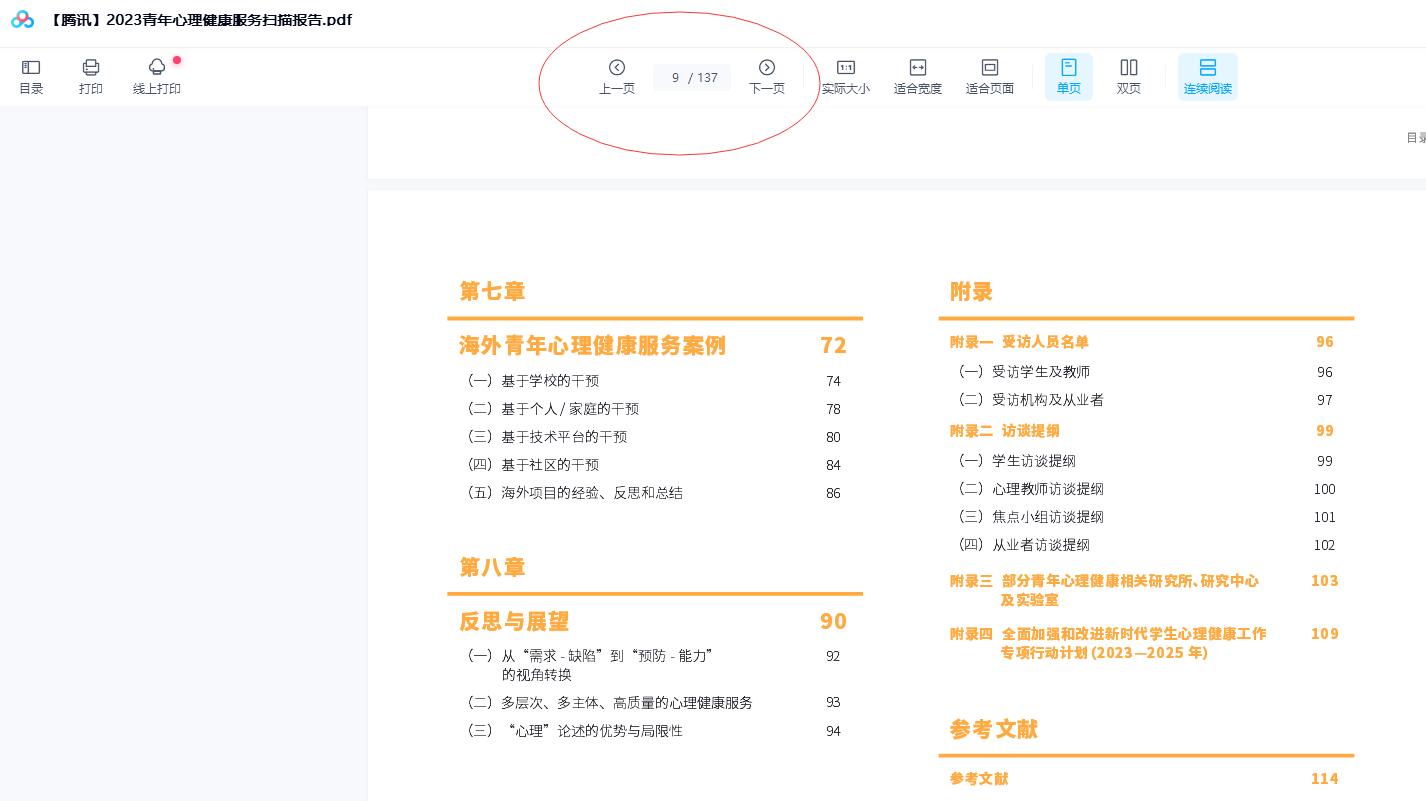1426x801 pixels.
Task: Click the 参考文献 entry with page 114
Action: tap(979, 779)
